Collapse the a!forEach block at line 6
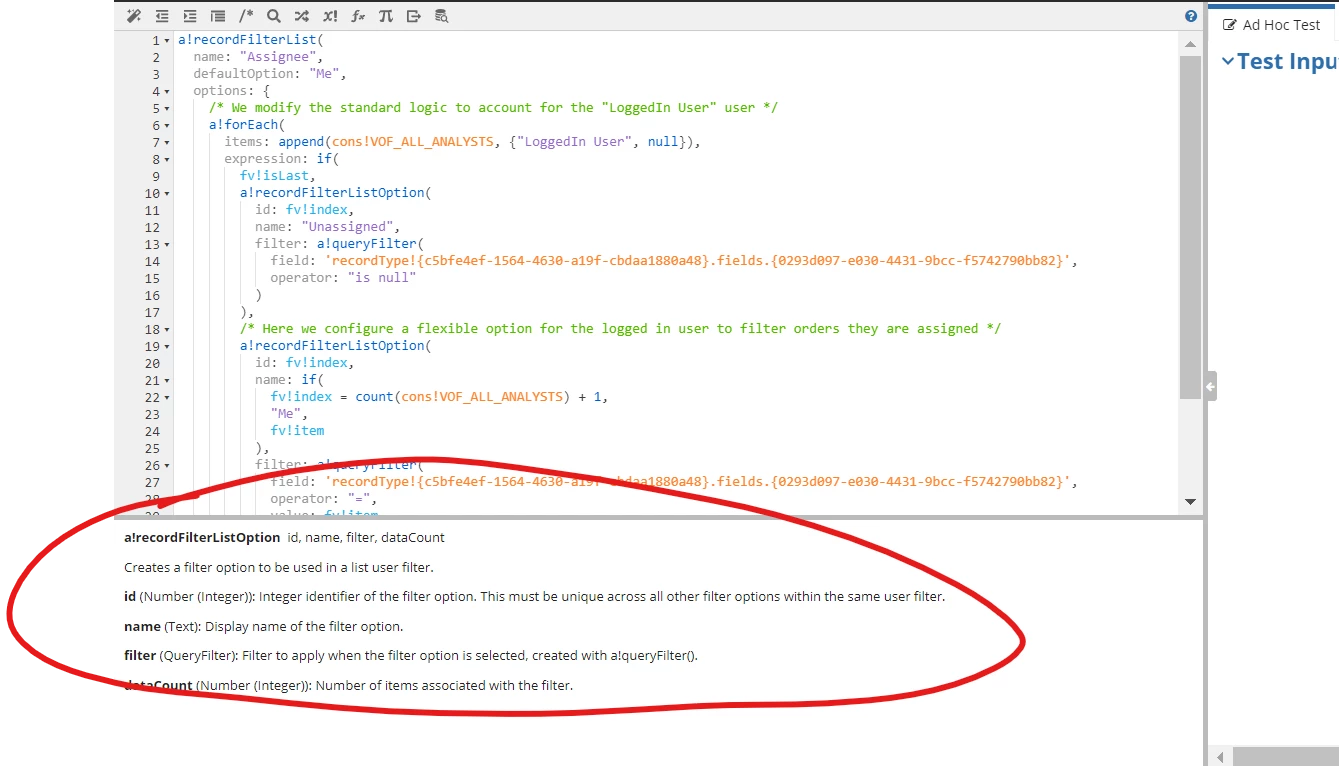The width and height of the screenshot is (1339, 766). pos(167,126)
